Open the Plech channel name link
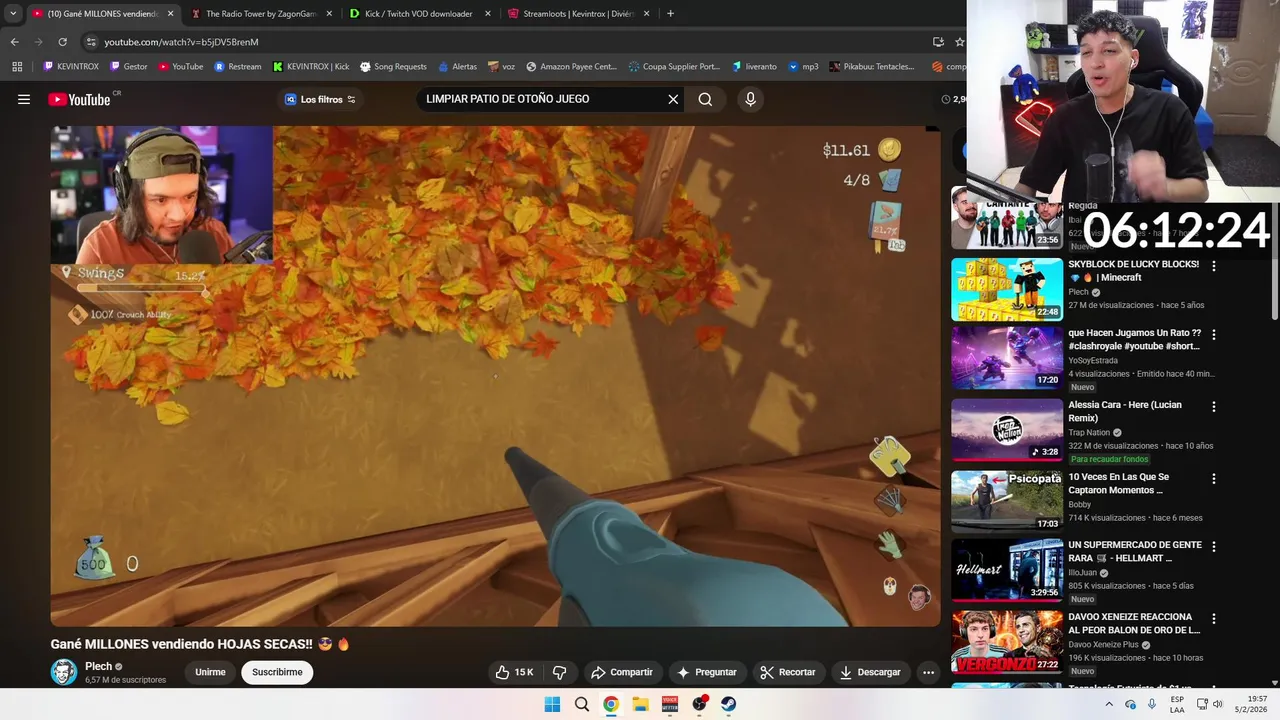The height and width of the screenshot is (720, 1280). click(98, 666)
